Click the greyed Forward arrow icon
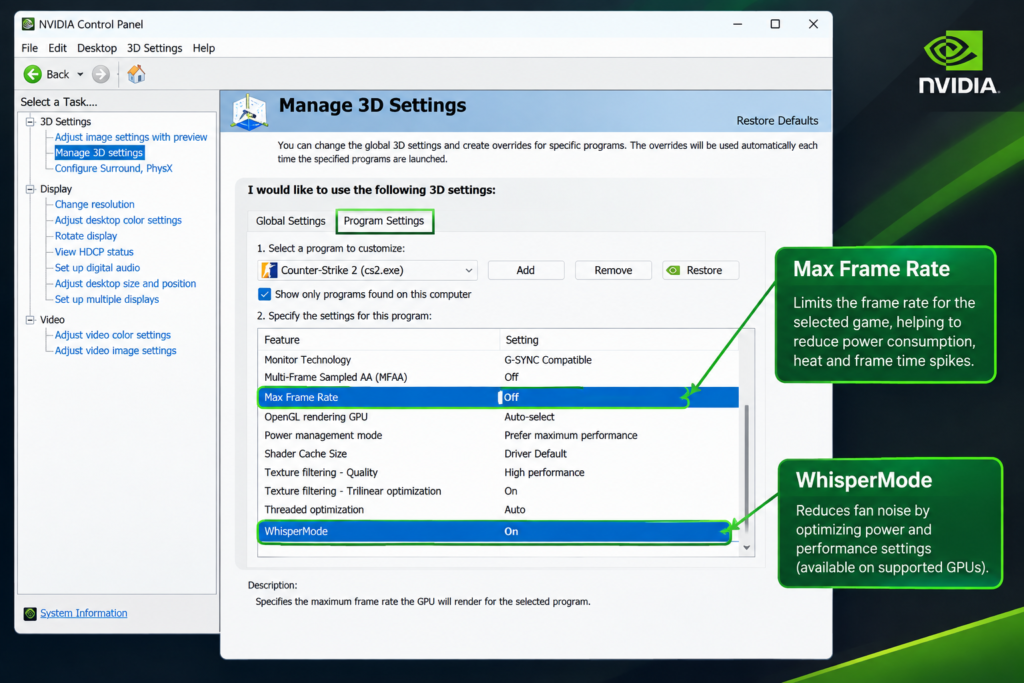 [x=101, y=74]
